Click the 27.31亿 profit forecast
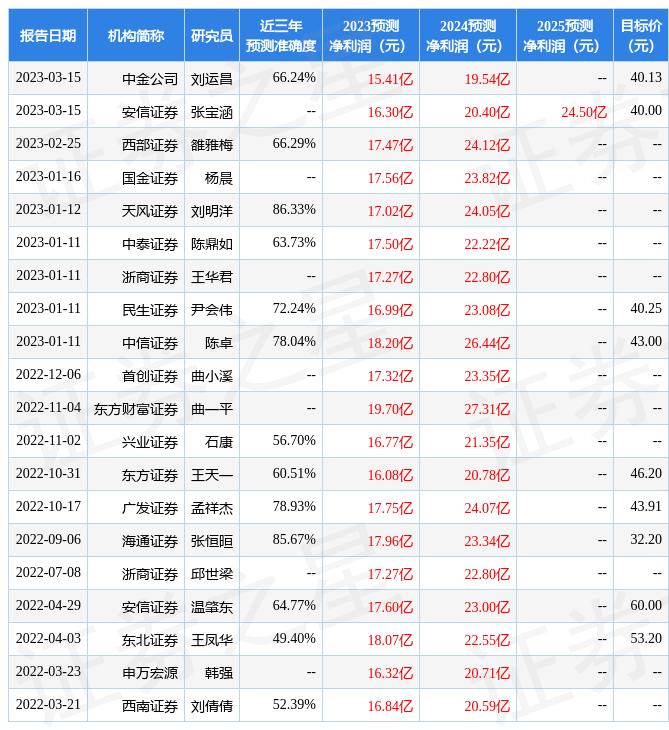Image resolution: width=669 pixels, height=730 pixels. pyautogui.click(x=487, y=409)
